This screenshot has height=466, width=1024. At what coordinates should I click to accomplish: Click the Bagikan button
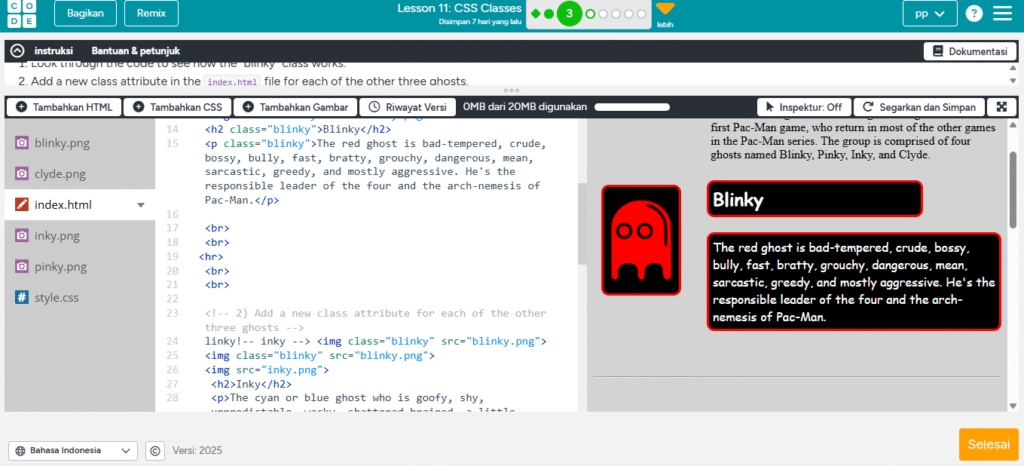(x=85, y=13)
